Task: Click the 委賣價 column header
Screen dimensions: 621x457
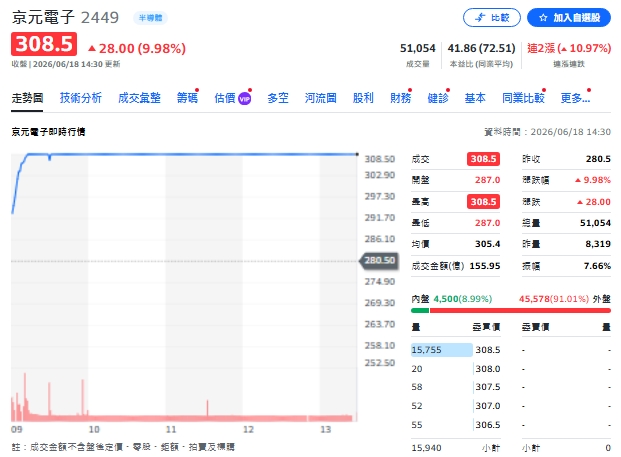Action: point(535,327)
